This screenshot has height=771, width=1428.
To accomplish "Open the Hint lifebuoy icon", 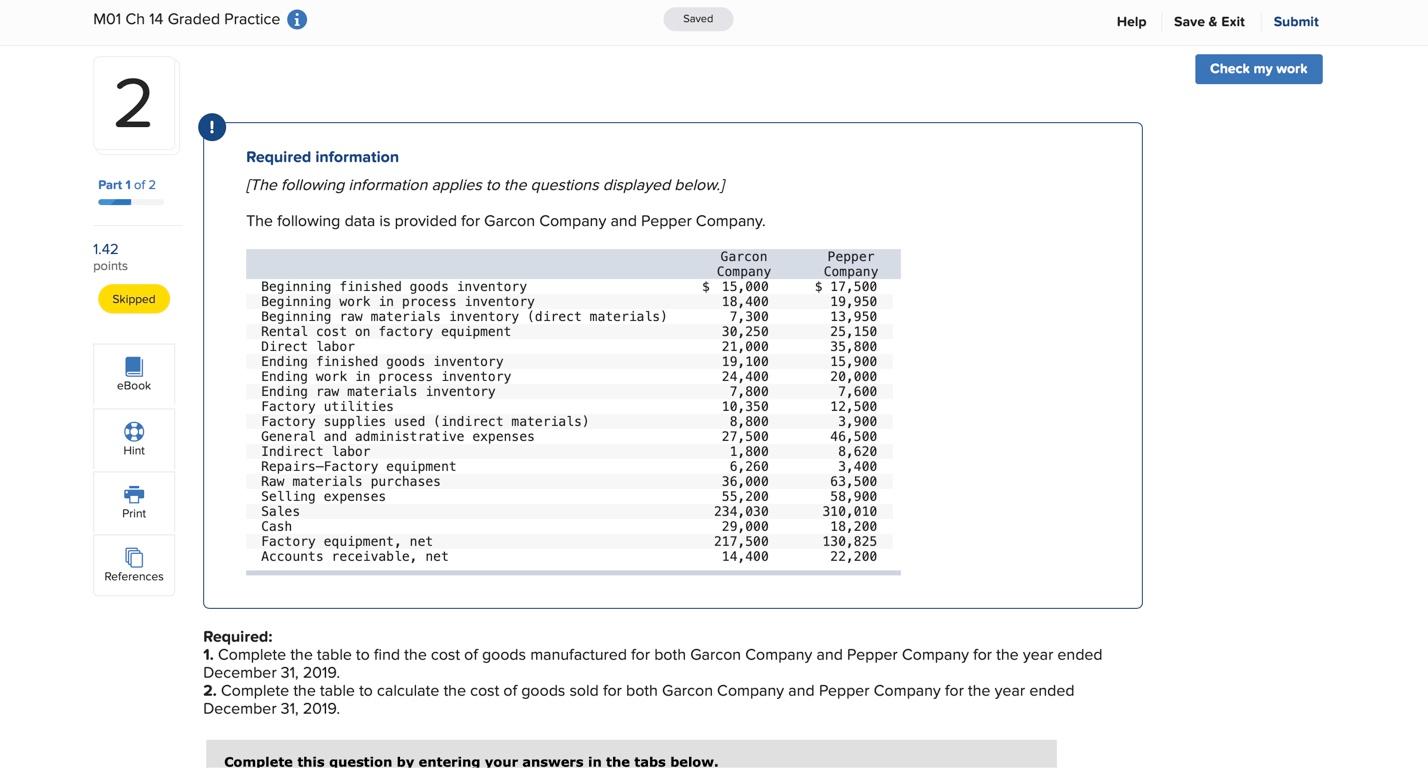I will (x=134, y=431).
